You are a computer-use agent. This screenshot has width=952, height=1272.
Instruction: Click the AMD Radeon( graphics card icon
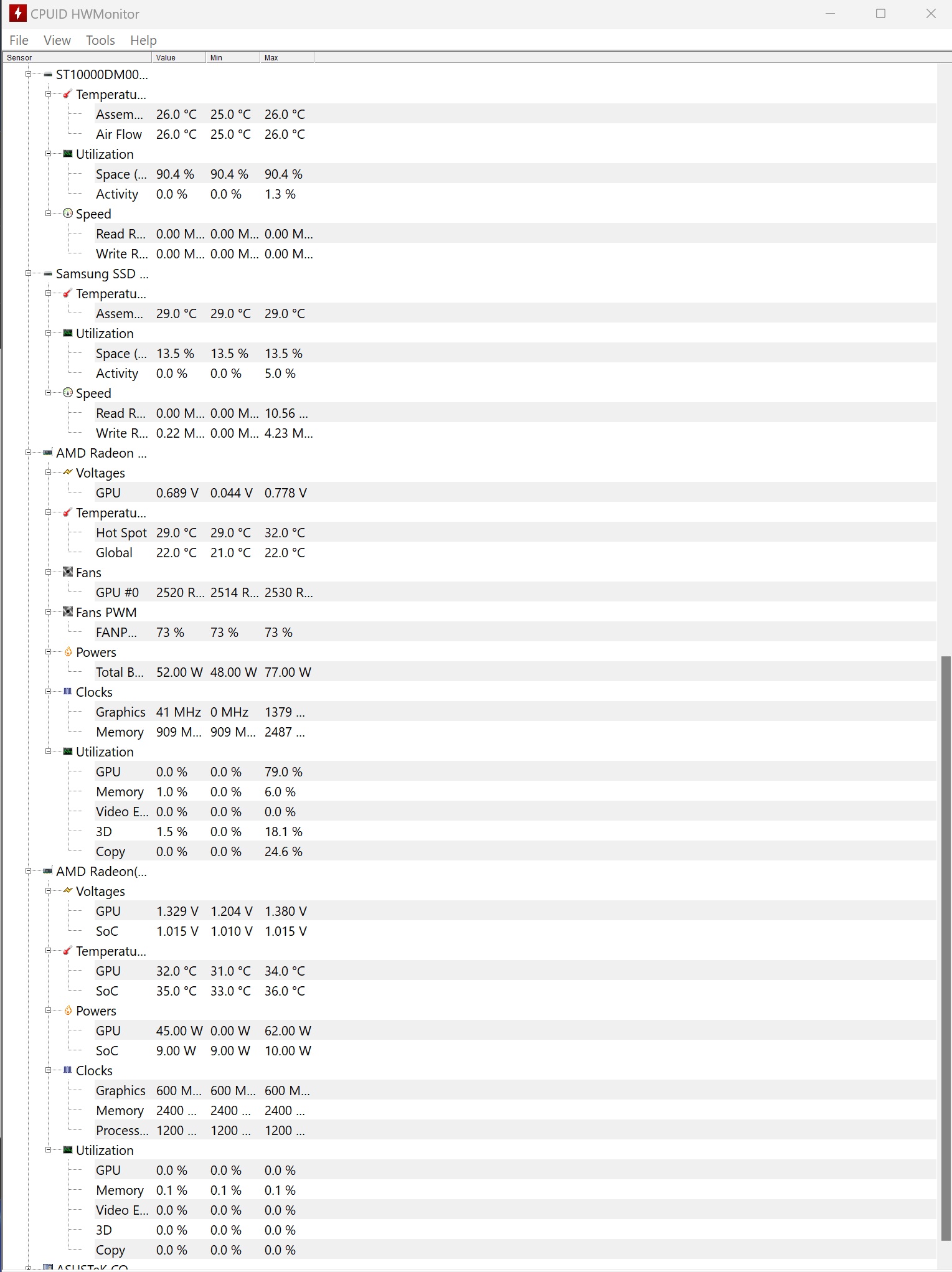(48, 871)
